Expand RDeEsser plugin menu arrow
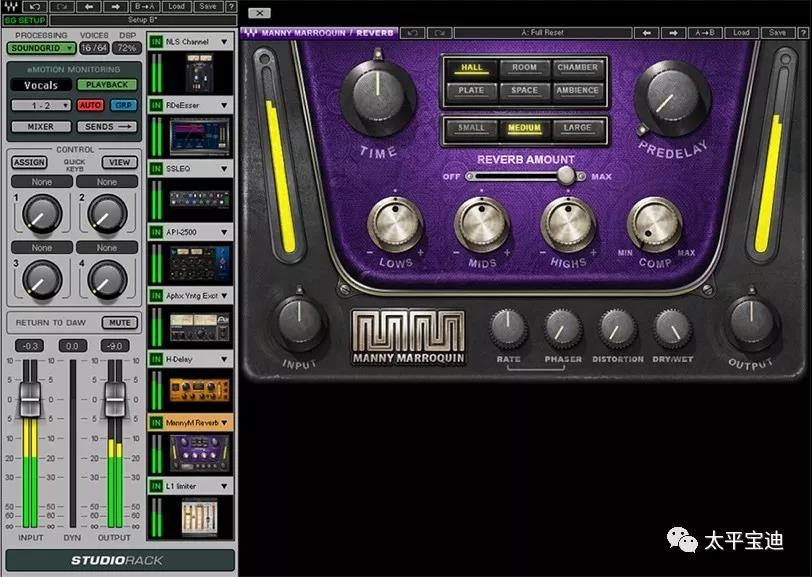812x577 pixels. pos(224,105)
